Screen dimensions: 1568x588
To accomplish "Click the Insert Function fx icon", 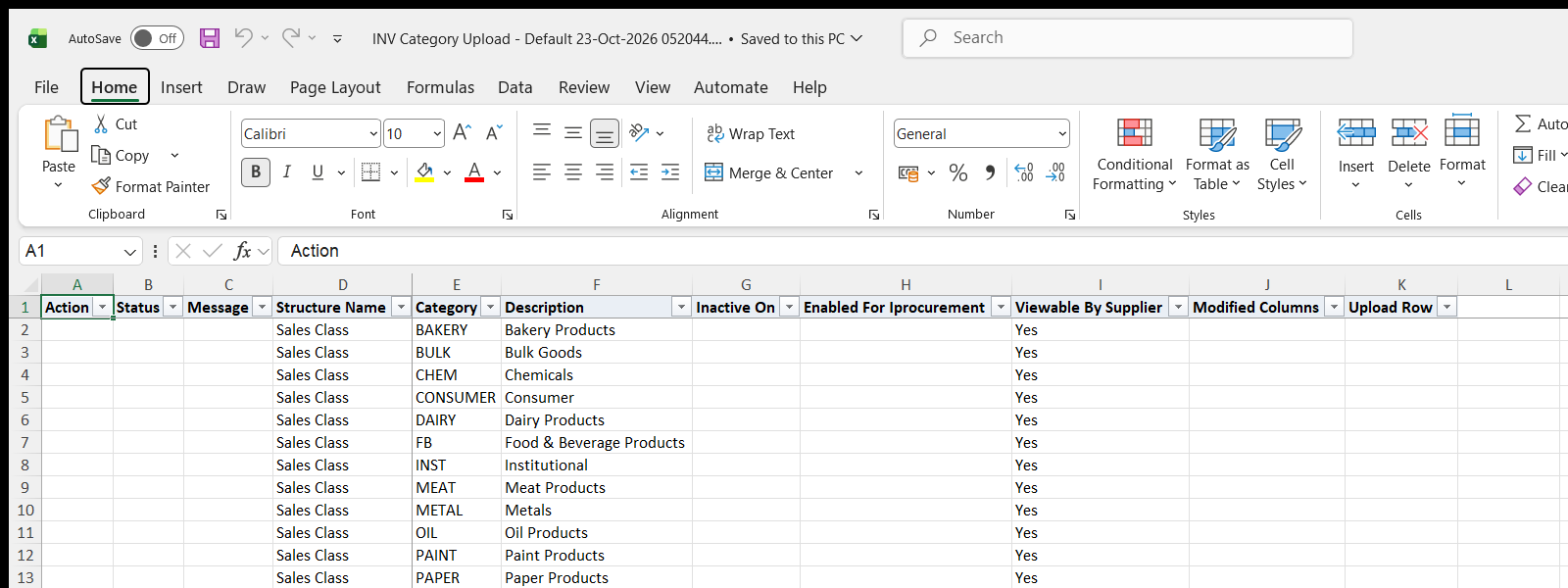I will pyautogui.click(x=242, y=251).
